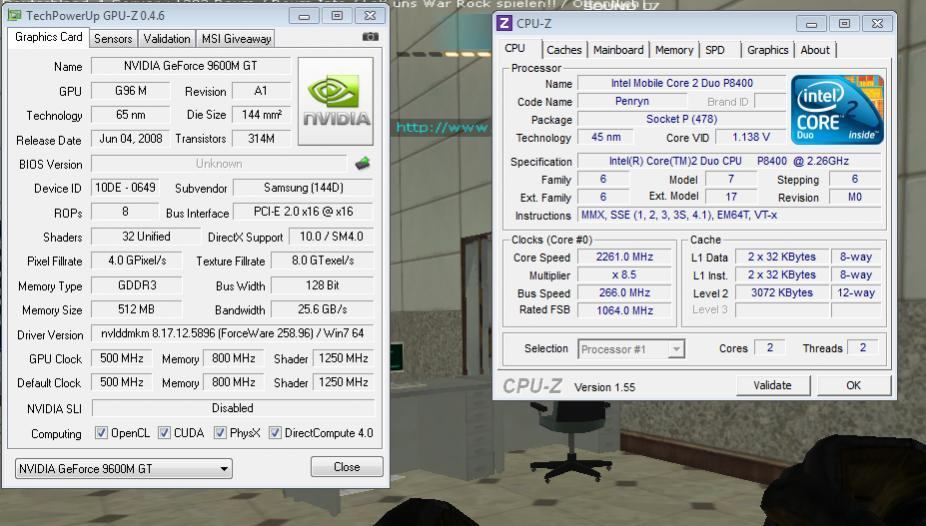Click the Driver Version field
This screenshot has width=926, height=526.
click(x=233, y=334)
